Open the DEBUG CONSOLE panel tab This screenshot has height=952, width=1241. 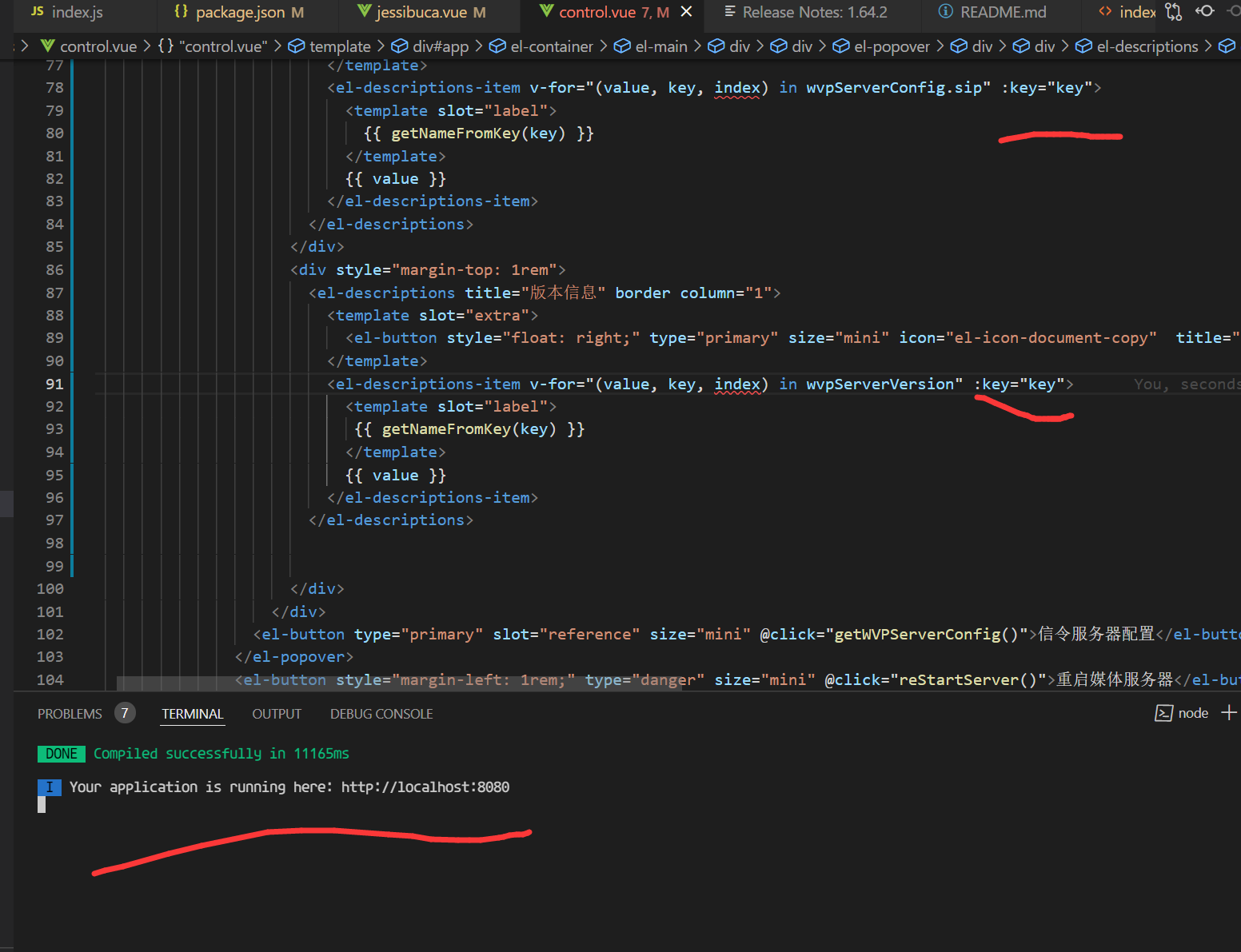click(x=381, y=714)
